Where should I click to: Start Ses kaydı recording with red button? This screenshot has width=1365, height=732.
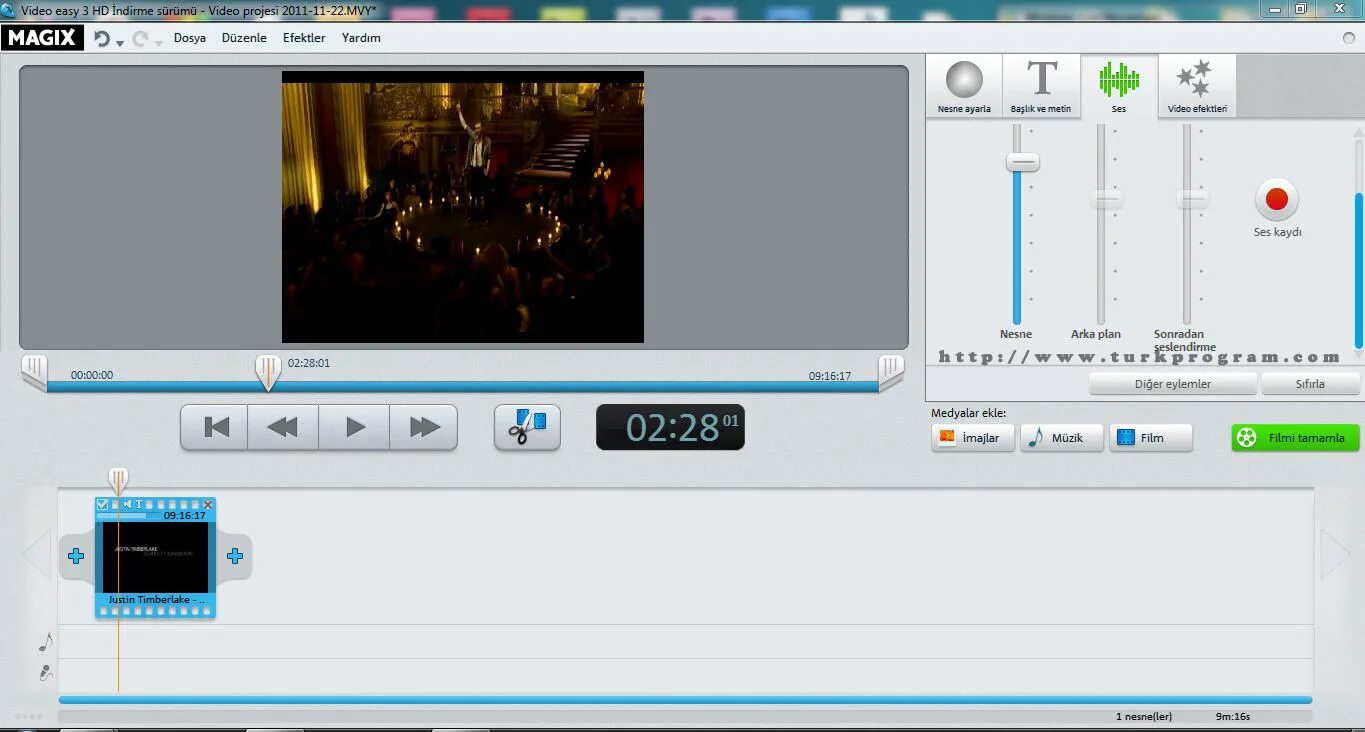pos(1277,199)
